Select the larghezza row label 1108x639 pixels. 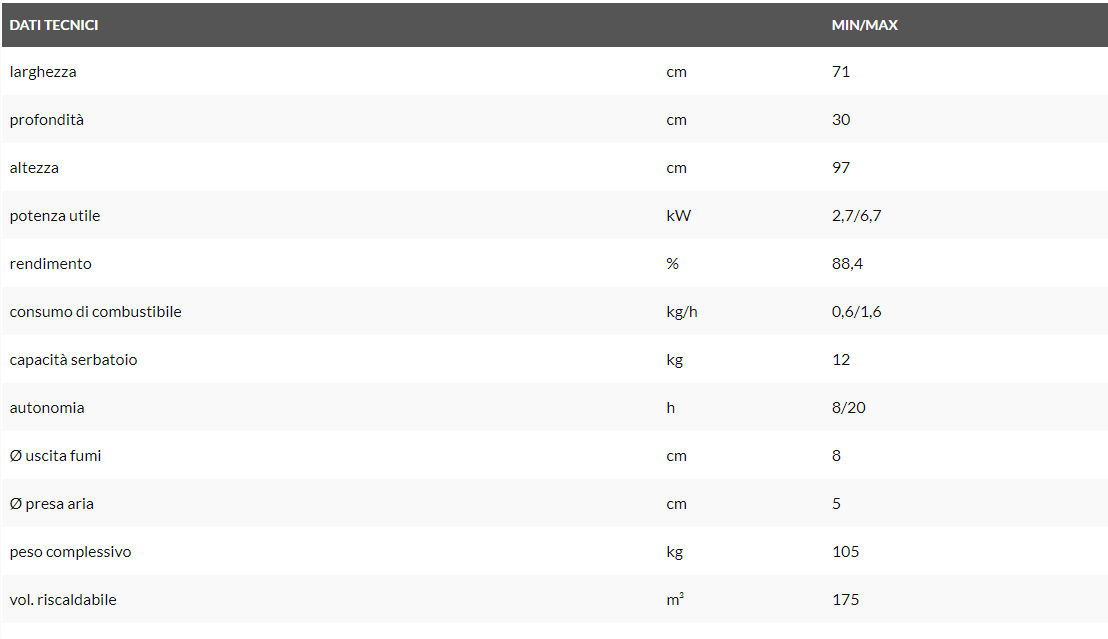[x=43, y=72]
